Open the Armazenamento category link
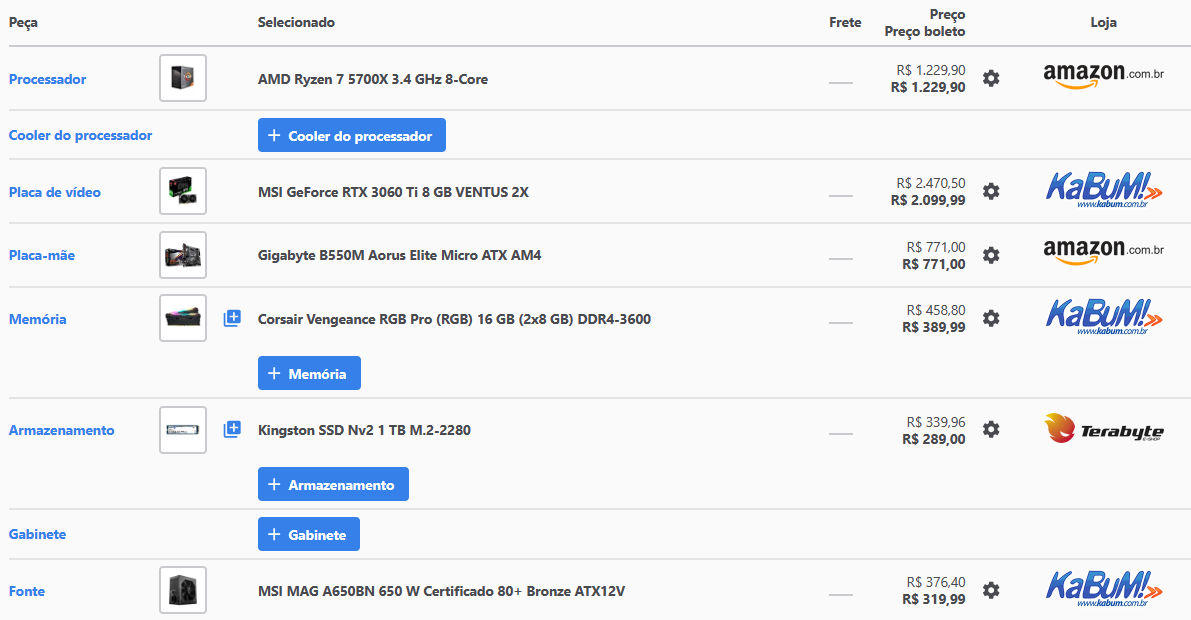The image size is (1191, 620). pyautogui.click(x=62, y=430)
